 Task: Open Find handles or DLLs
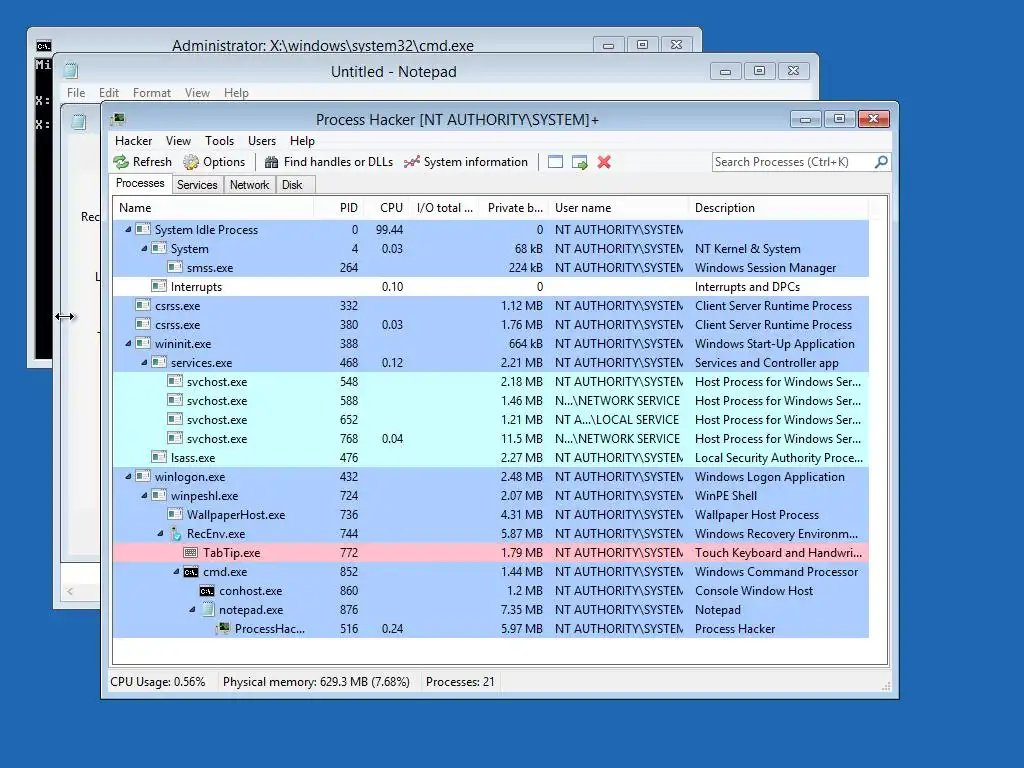tap(328, 162)
